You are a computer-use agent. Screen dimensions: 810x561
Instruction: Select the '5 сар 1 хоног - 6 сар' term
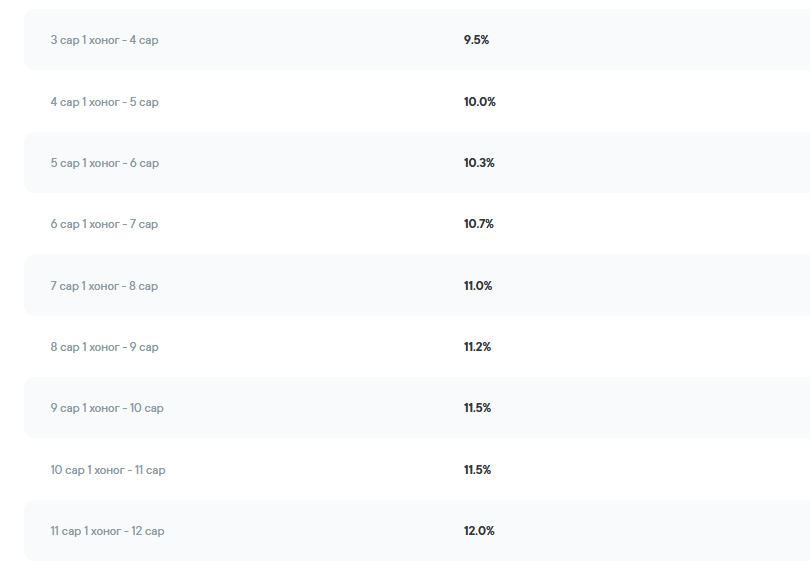[x=105, y=163]
